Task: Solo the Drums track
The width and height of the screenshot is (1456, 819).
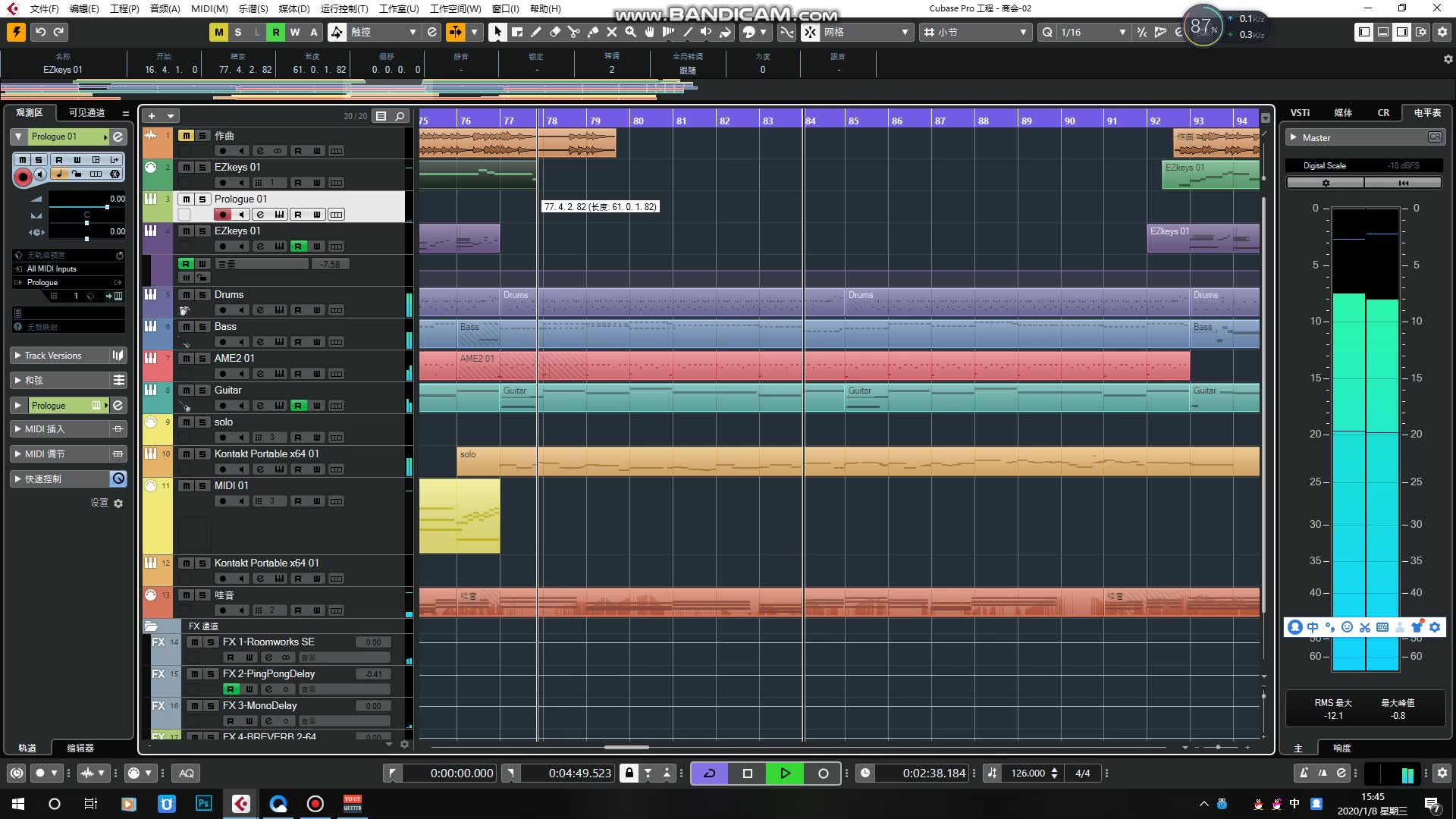Action: click(202, 295)
